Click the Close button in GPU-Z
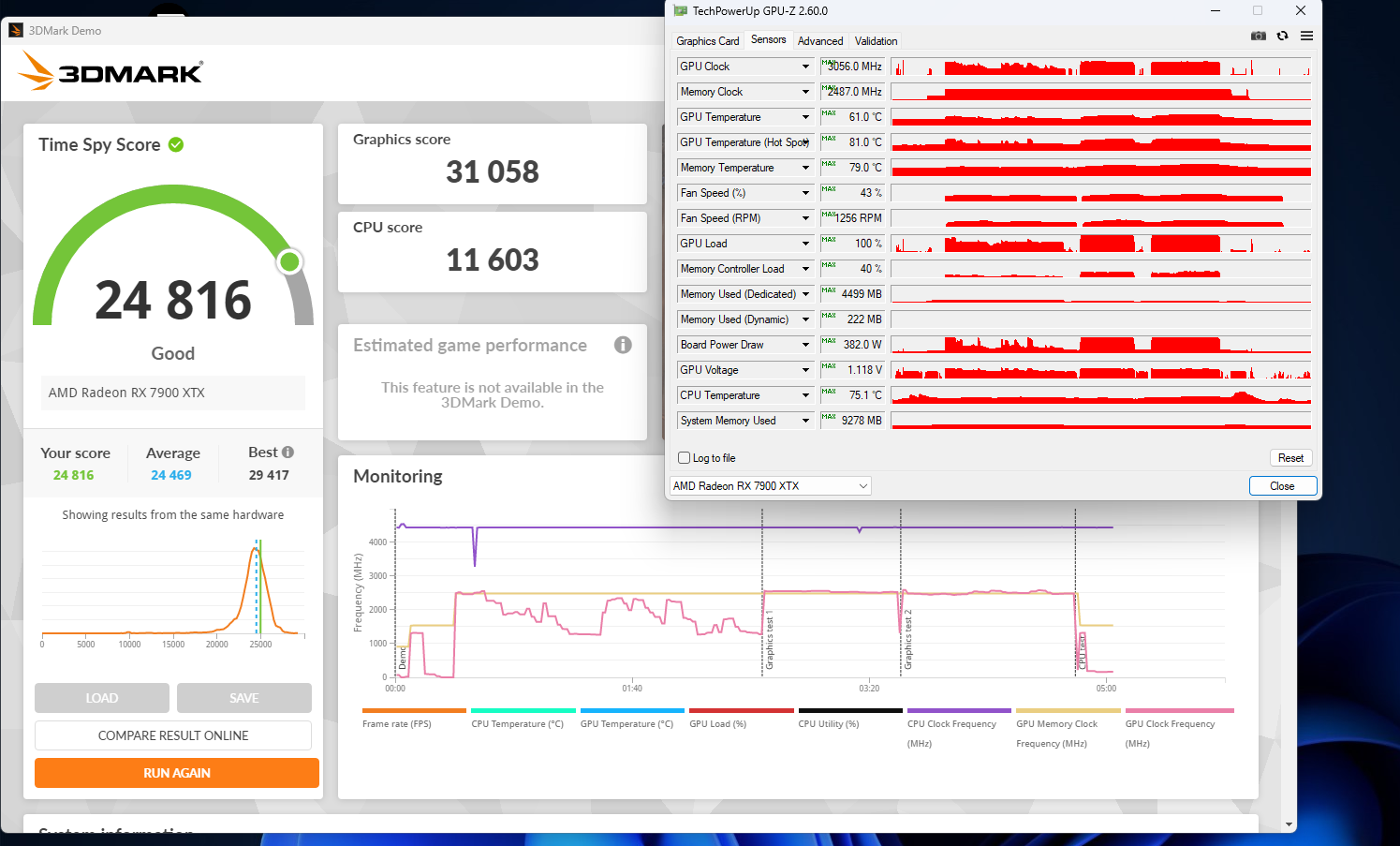The width and height of the screenshot is (1400, 846). pos(1283,486)
